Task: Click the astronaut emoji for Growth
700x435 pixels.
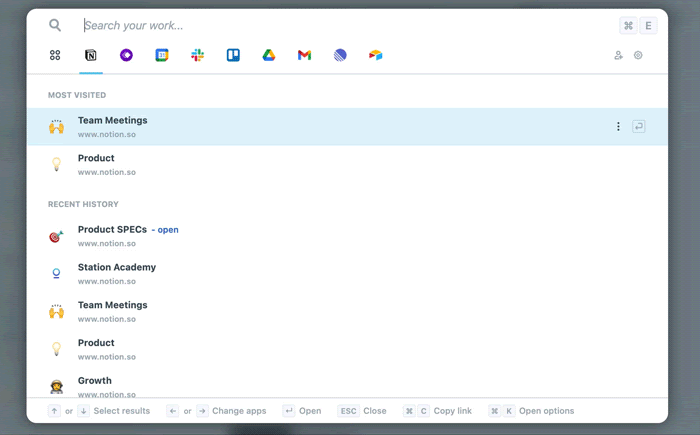Action: (56, 386)
